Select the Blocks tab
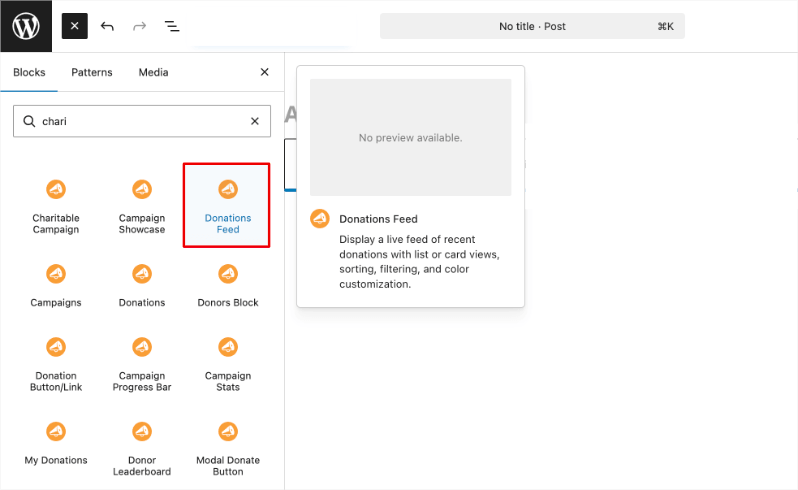The width and height of the screenshot is (798, 490). (29, 72)
